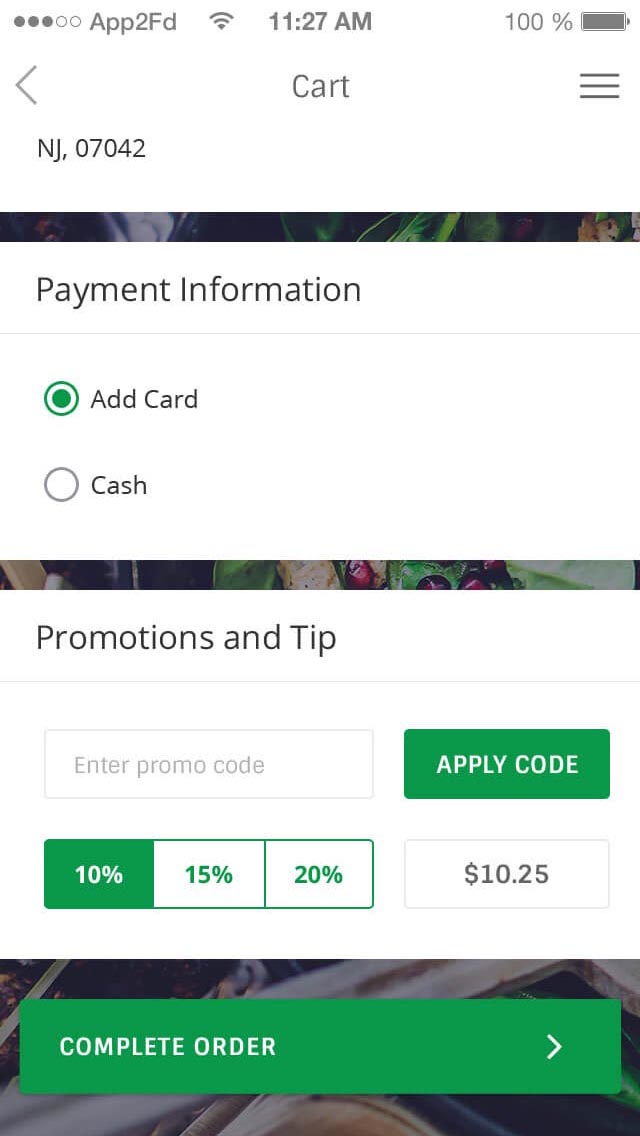Click the arrow on Complete Order
The width and height of the screenshot is (640, 1136).
[554, 1046]
